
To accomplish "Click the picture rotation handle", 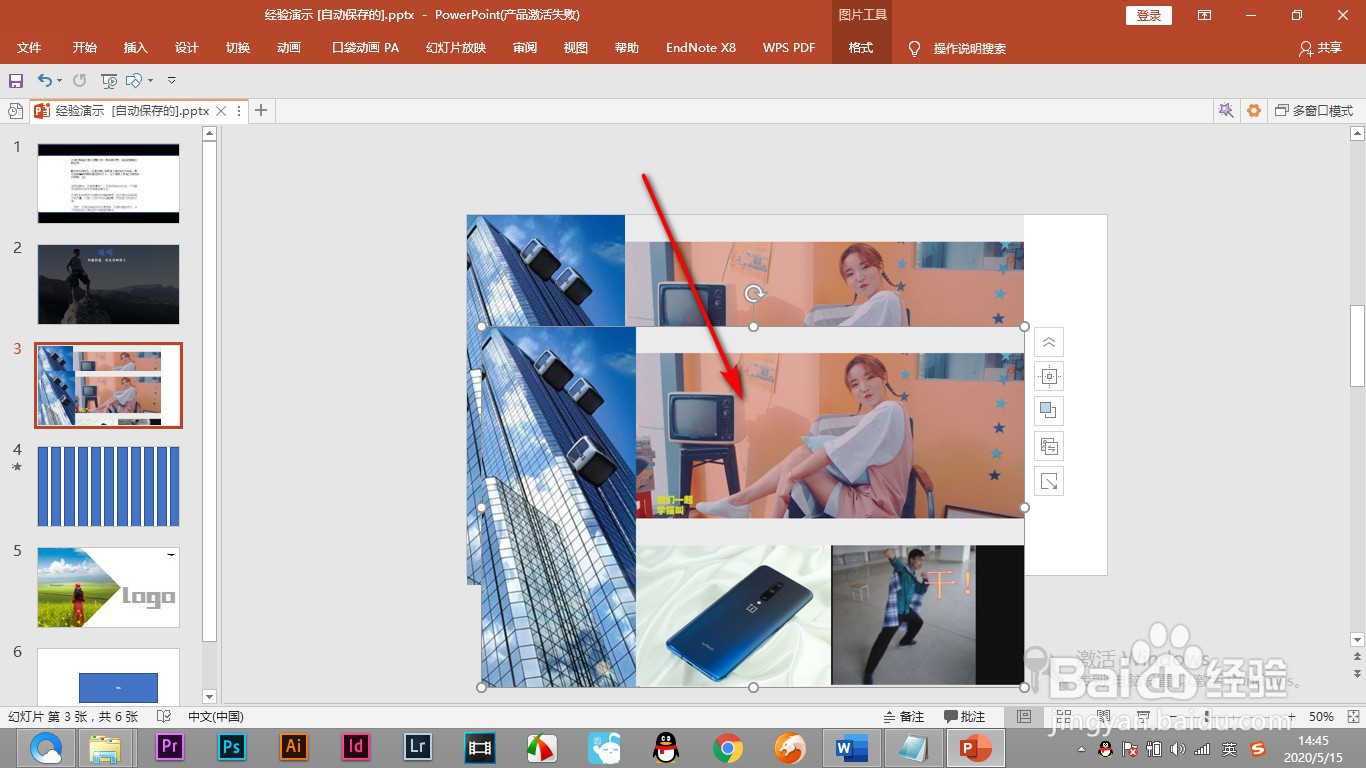I will coord(754,294).
